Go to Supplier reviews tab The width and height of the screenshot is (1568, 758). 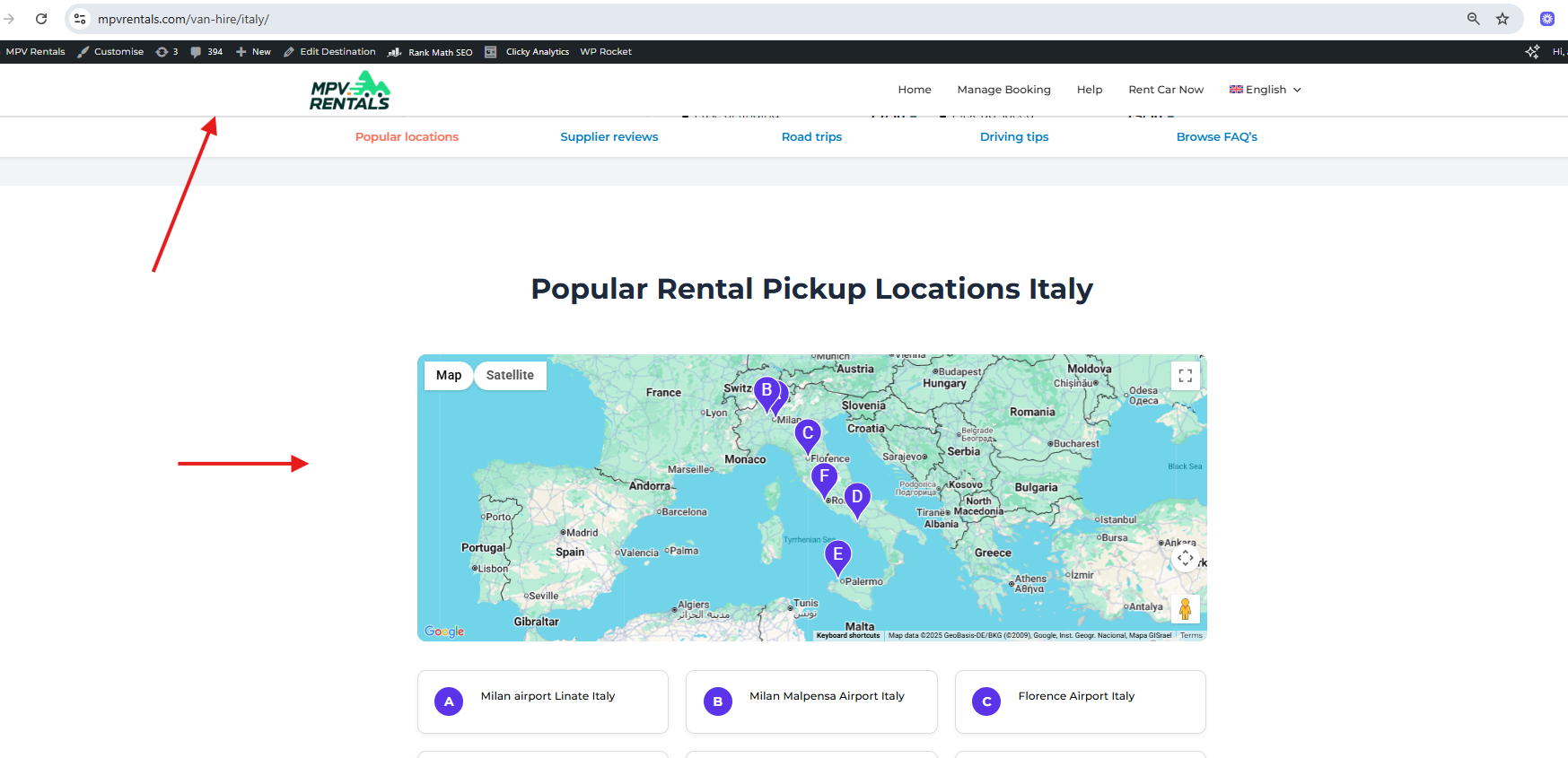[609, 137]
